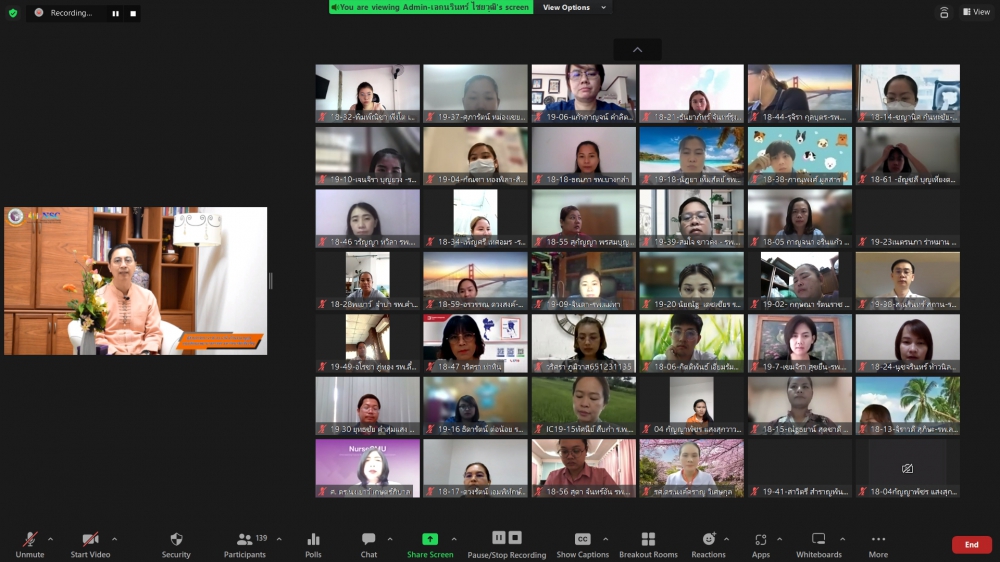1000x562 pixels.
Task: Open the View layout menu at top right
Action: tap(976, 12)
